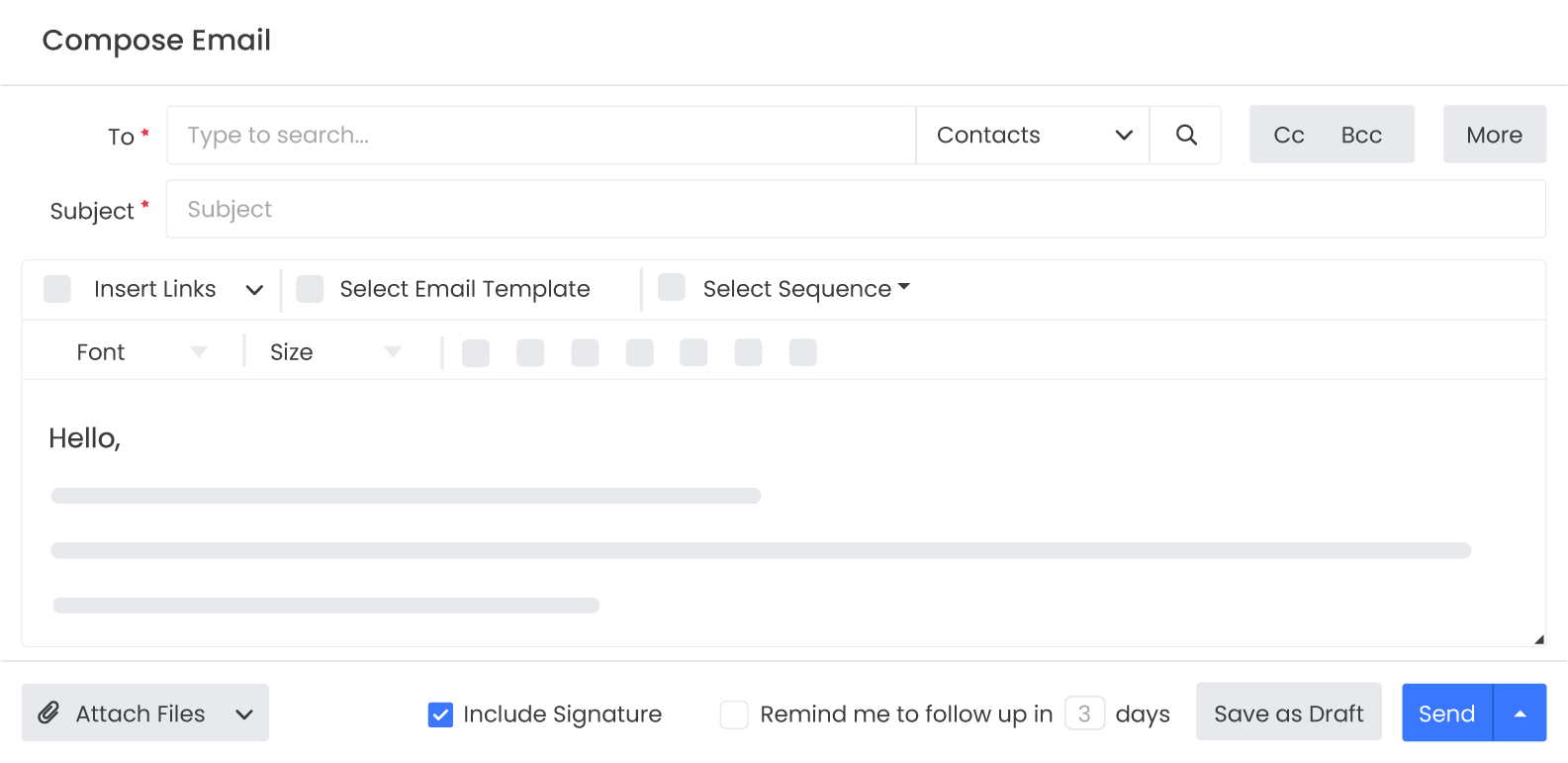Focus the To recipient search field

pos(541,135)
